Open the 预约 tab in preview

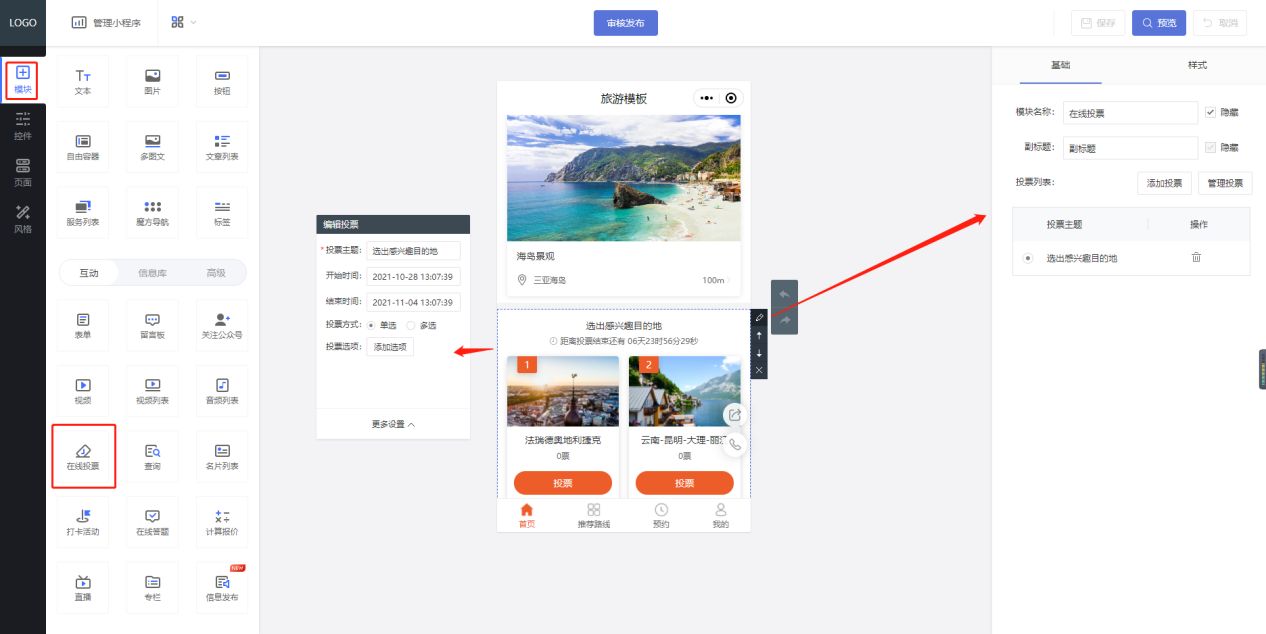click(x=660, y=515)
